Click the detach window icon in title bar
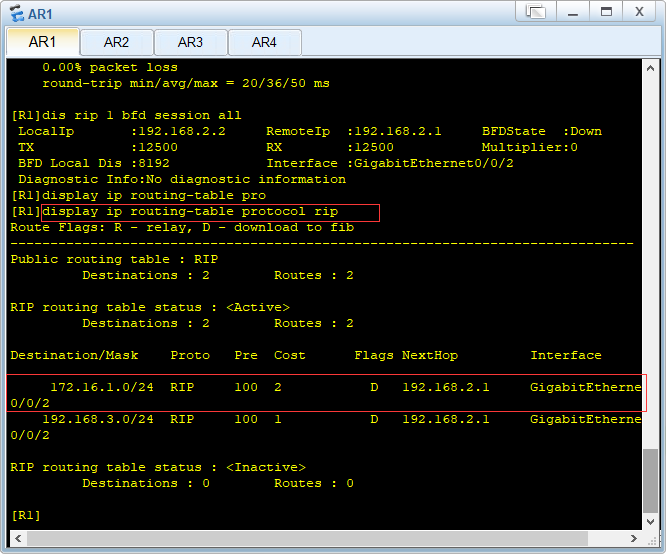Screen dimensions: 666x554 (536, 11)
